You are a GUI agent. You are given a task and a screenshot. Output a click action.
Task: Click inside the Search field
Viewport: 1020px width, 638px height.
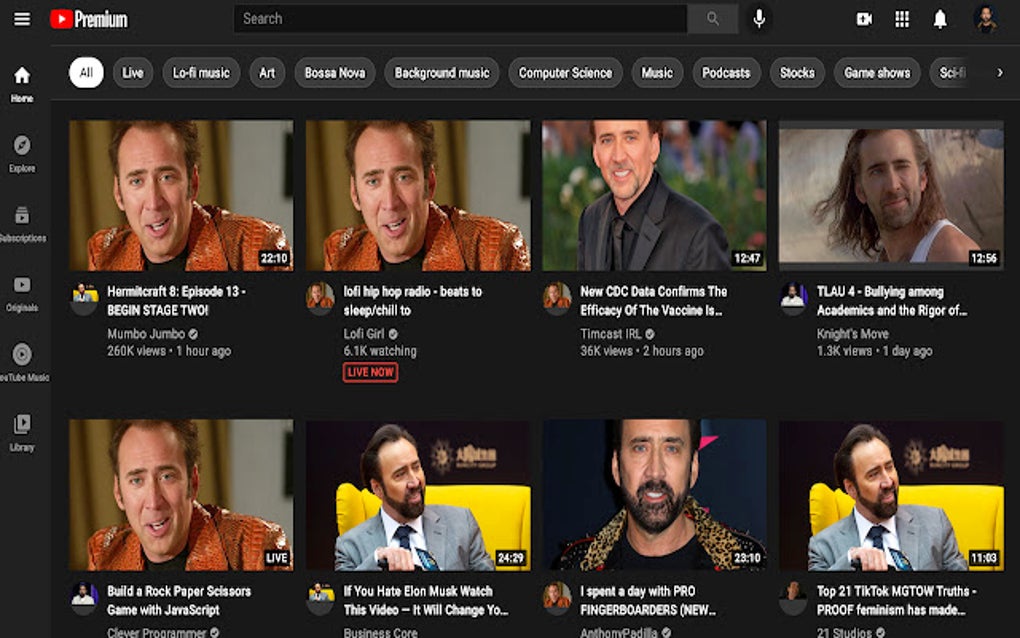point(461,19)
